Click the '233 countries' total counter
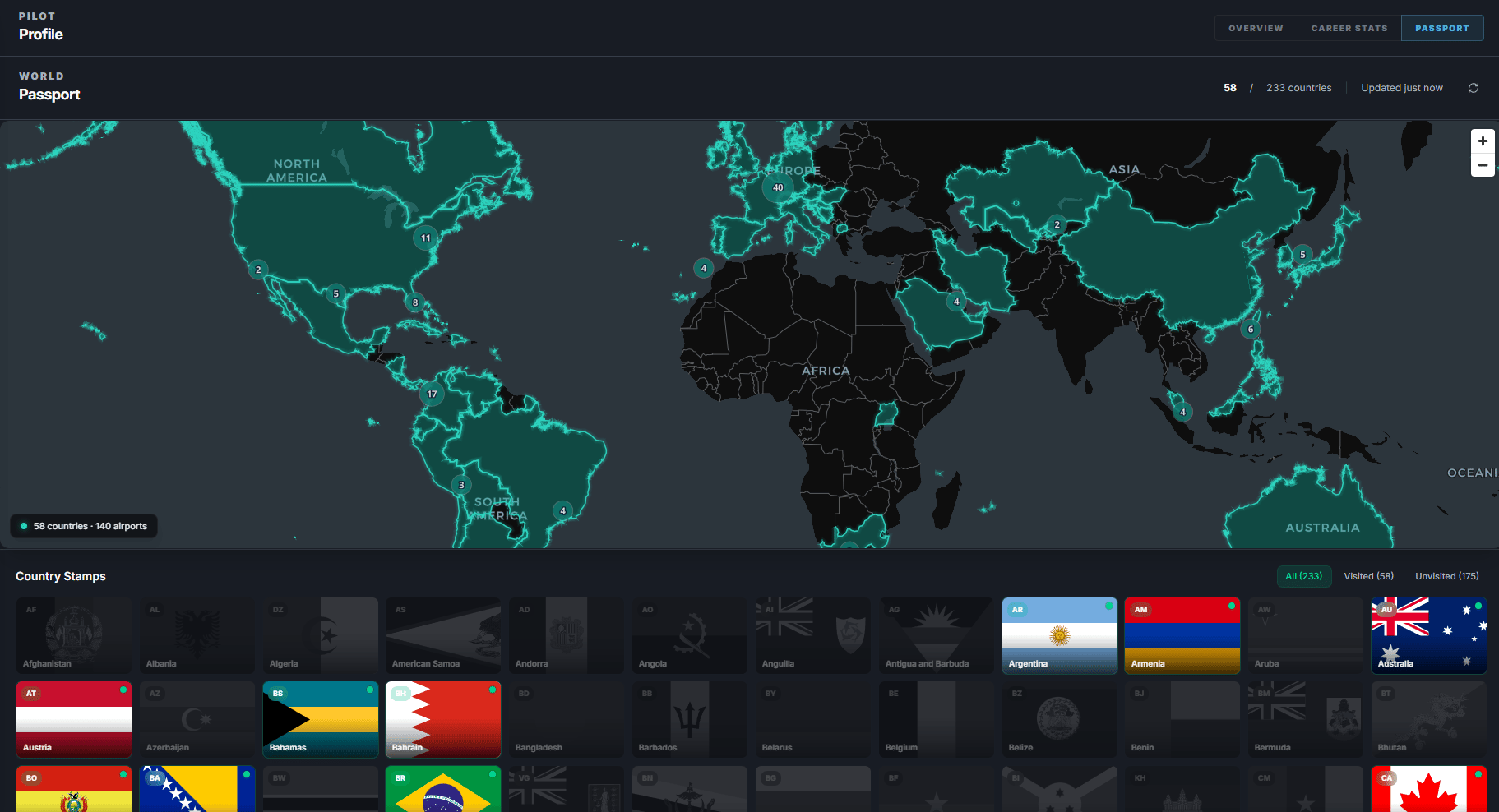1499x812 pixels. point(1298,88)
